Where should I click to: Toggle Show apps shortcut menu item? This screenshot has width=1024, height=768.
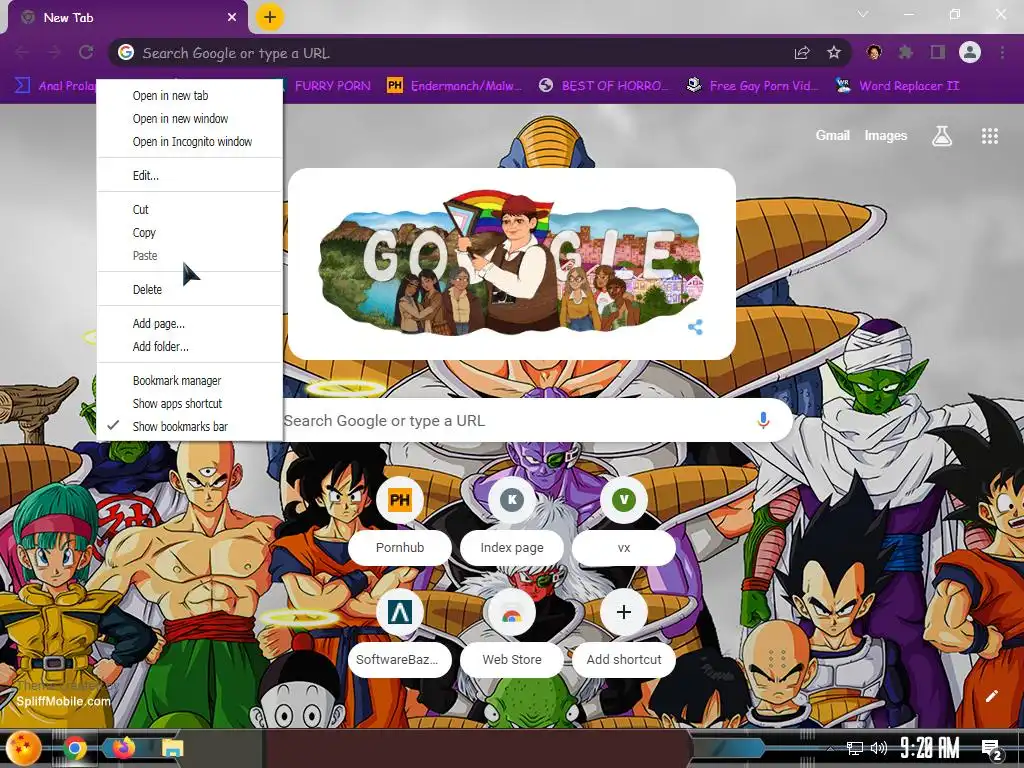[189, 404]
